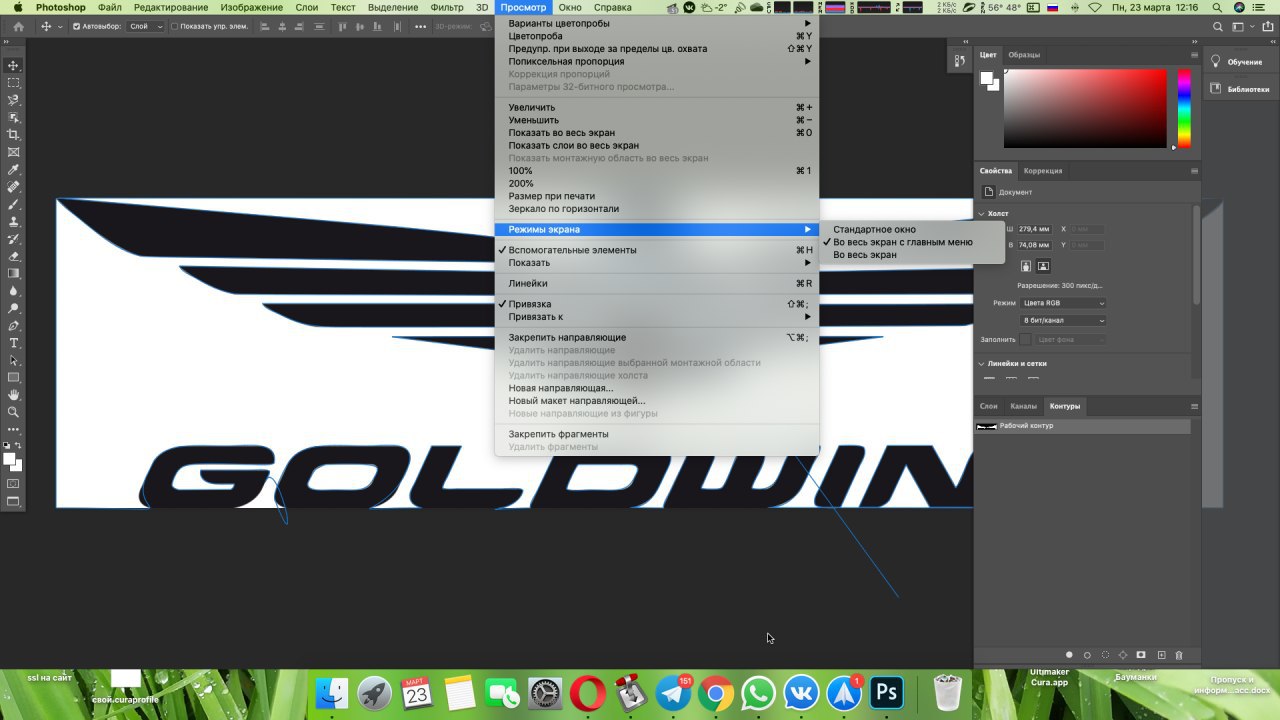
Task: Switch to the Каналы tab
Action: pos(1023,406)
